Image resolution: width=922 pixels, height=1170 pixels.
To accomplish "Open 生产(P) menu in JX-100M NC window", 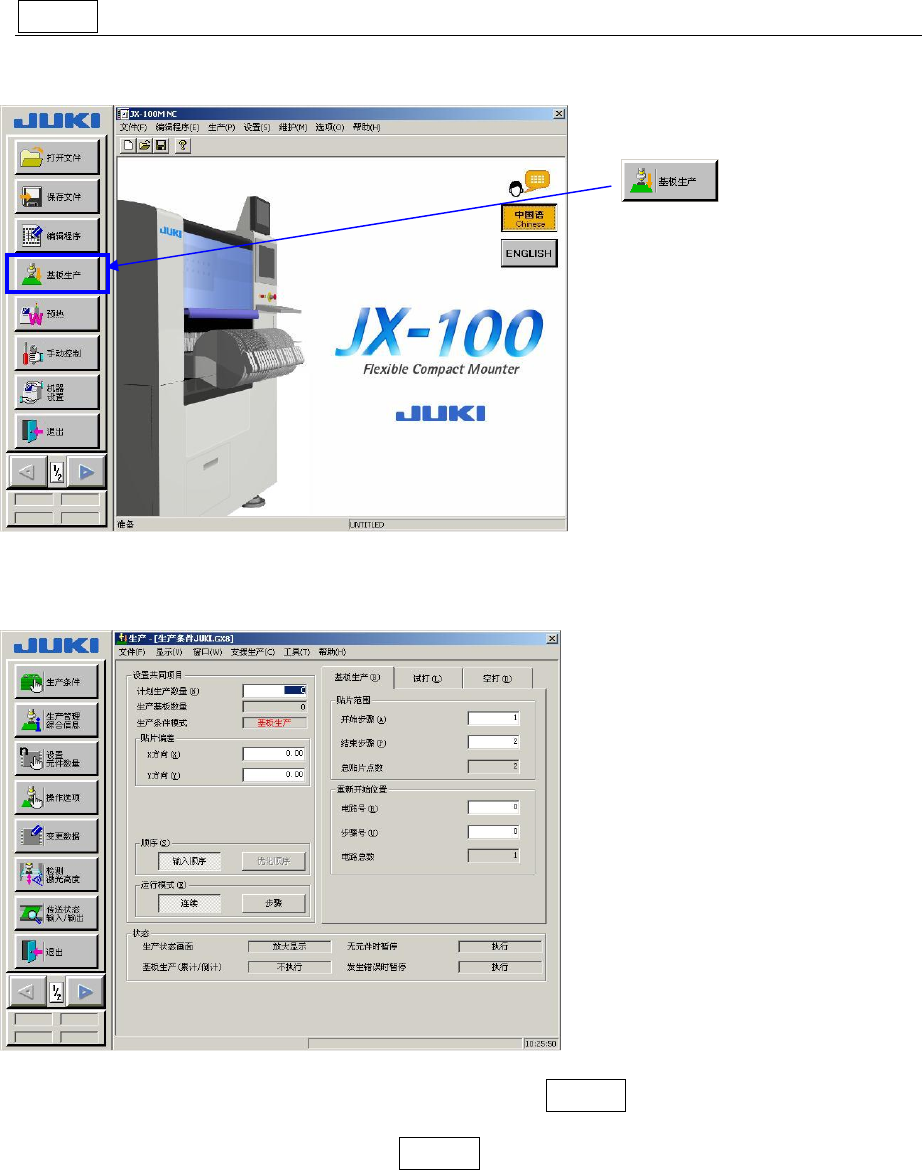I will [222, 128].
